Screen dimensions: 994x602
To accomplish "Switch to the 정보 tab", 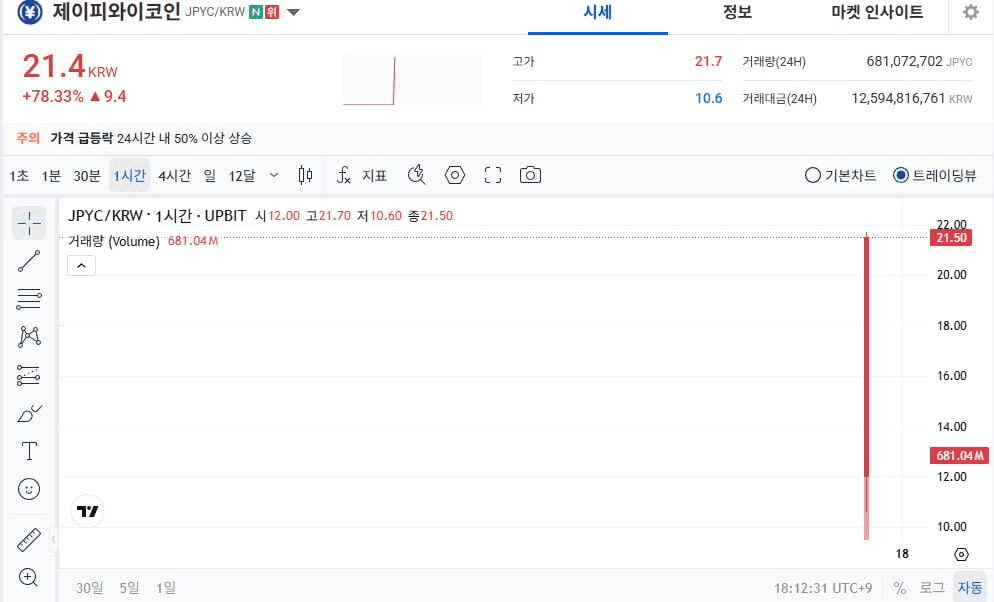I will (x=737, y=12).
